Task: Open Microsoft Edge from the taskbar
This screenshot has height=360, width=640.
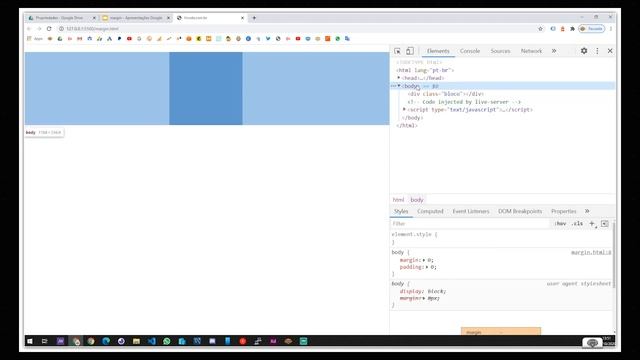Action: pos(106,341)
